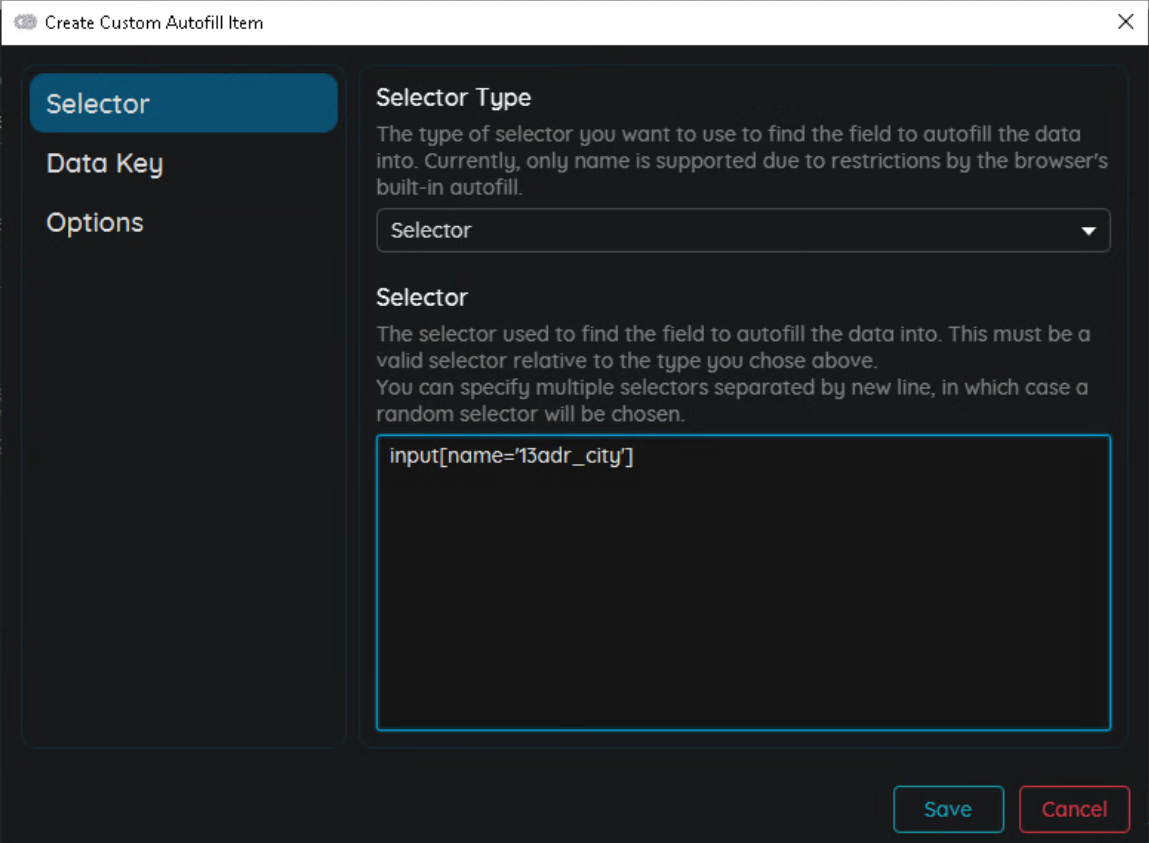Open the Data Key tab
1149x843 pixels.
click(x=104, y=164)
